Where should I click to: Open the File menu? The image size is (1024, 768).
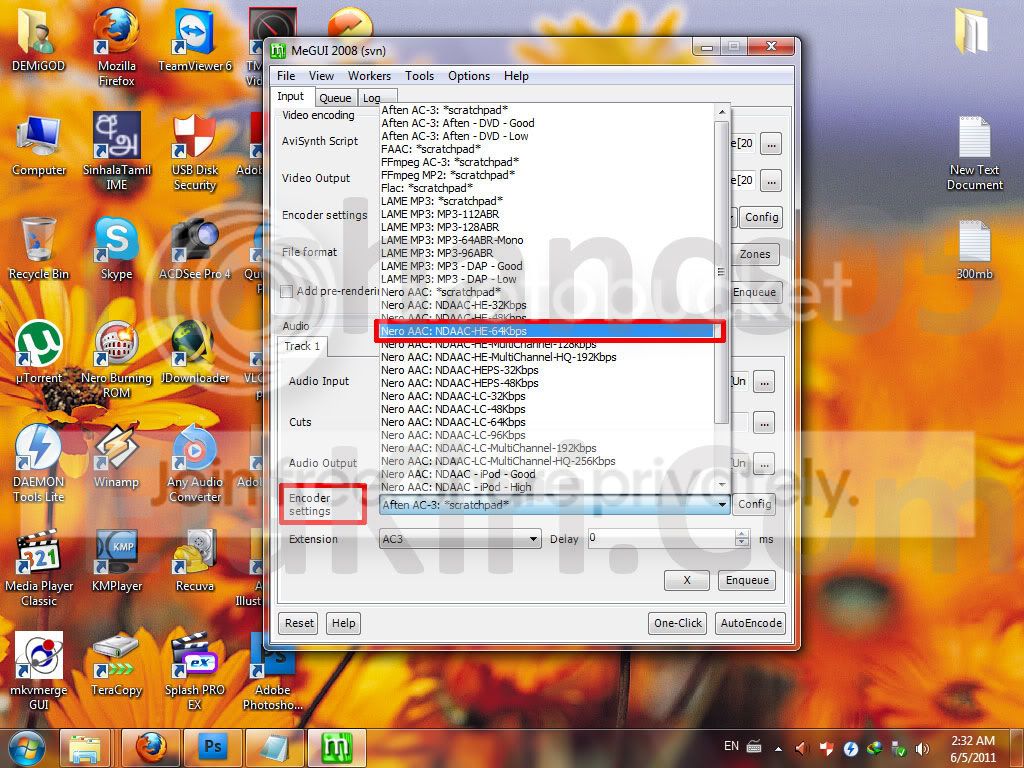(286, 76)
